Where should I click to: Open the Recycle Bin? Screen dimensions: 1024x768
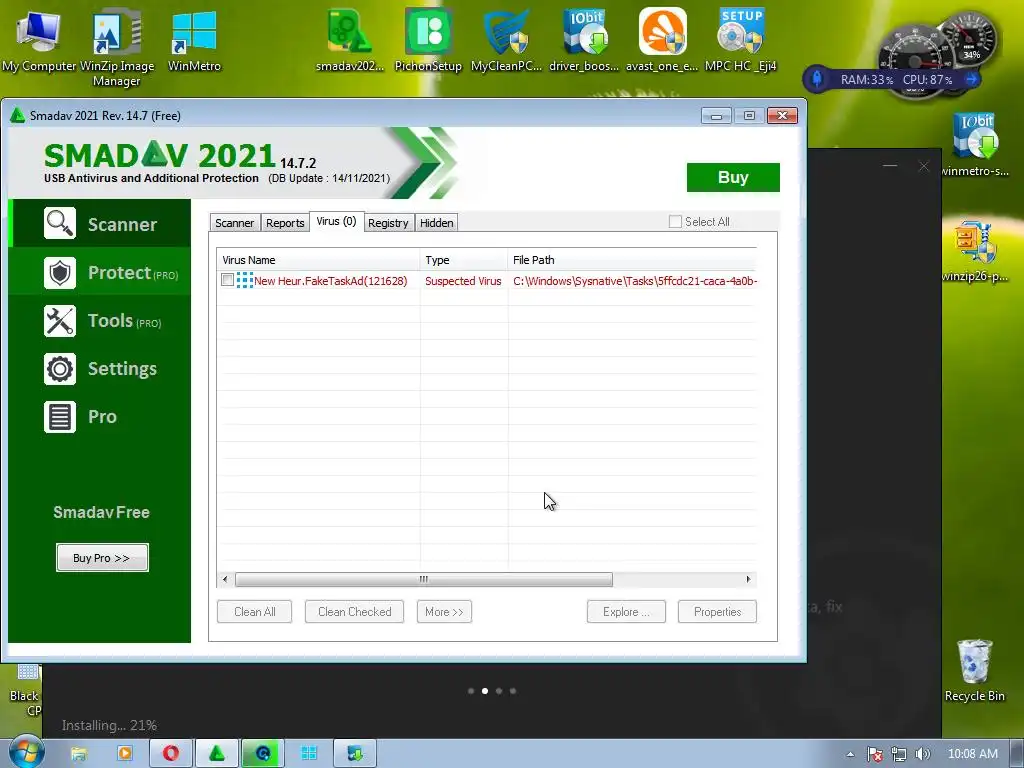click(974, 670)
